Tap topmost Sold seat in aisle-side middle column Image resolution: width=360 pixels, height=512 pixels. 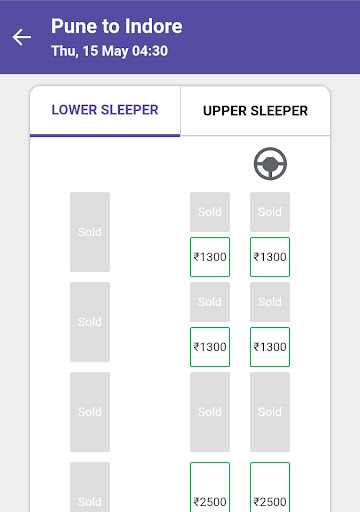coord(210,212)
